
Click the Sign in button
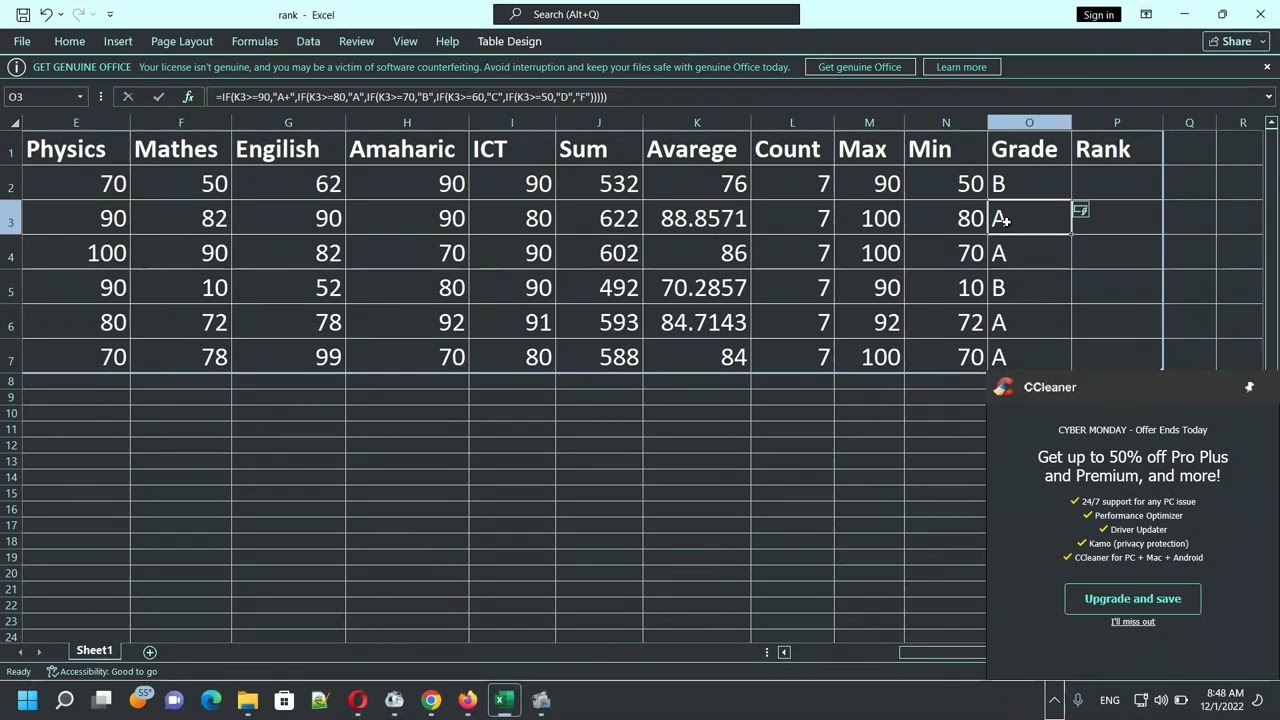pos(1098,14)
